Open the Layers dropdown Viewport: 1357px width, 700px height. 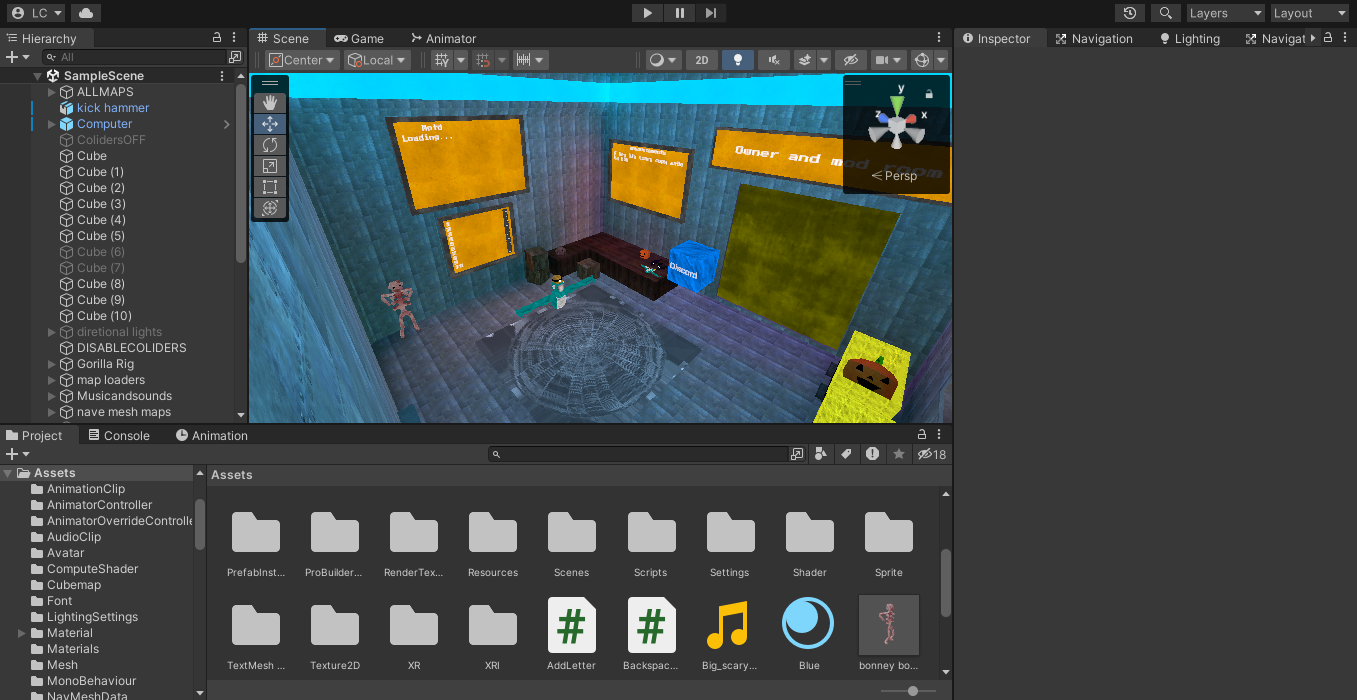pyautogui.click(x=1225, y=13)
